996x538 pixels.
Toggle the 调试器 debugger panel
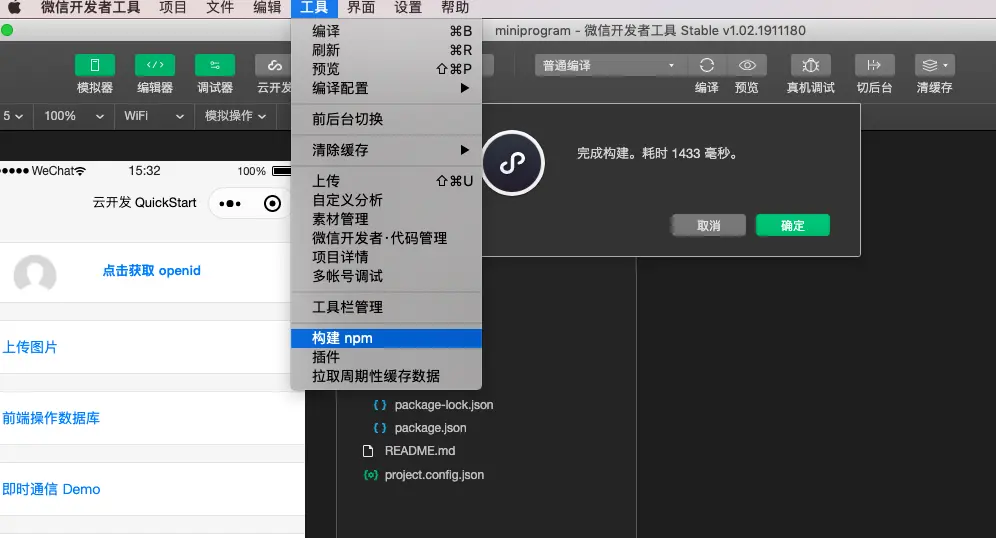click(x=215, y=65)
